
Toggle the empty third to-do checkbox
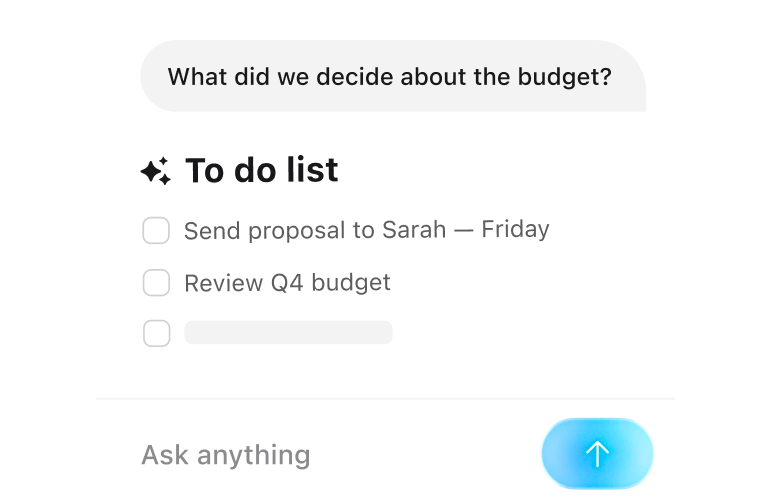[x=157, y=333]
